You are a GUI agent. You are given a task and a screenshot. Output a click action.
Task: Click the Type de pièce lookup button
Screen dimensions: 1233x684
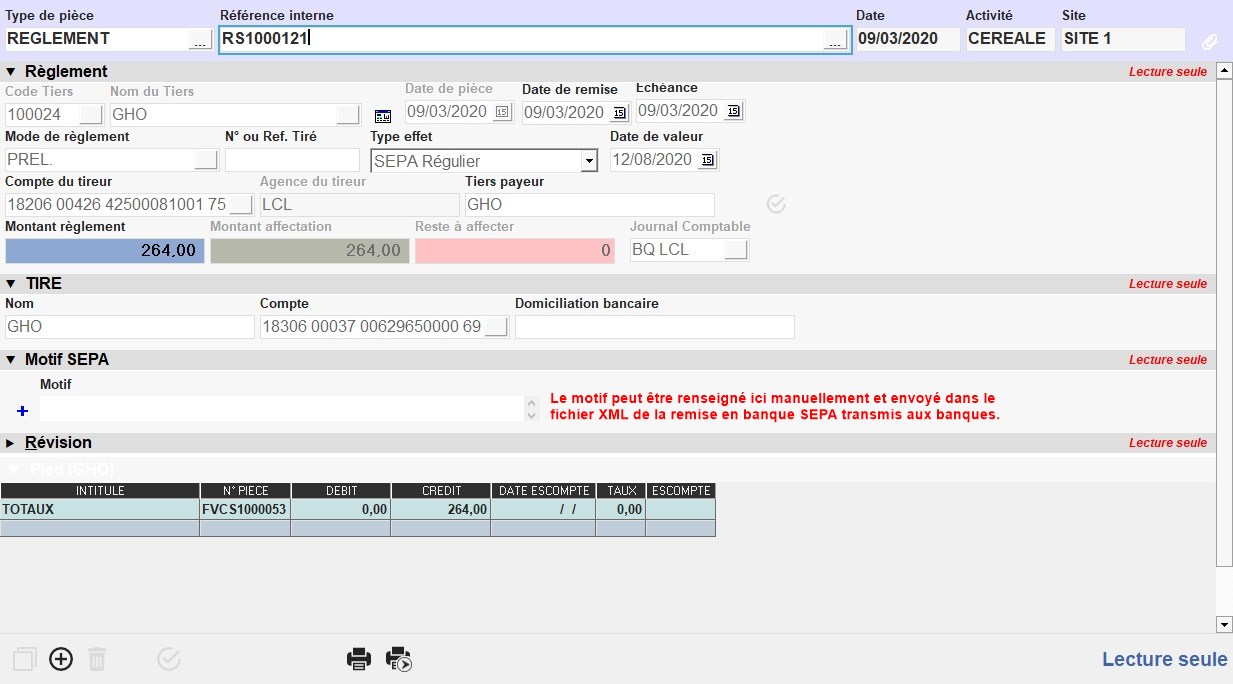click(200, 39)
